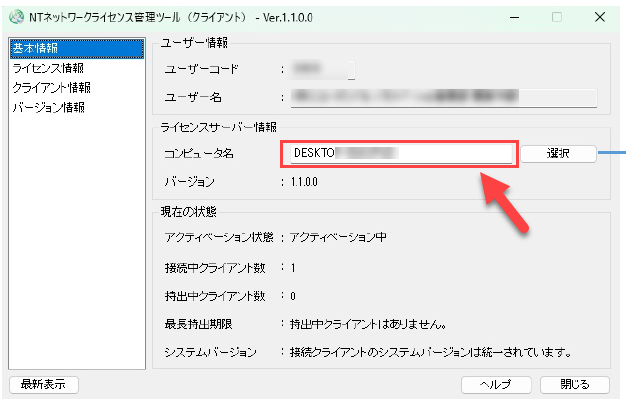Minimize the license tool window
The width and height of the screenshot is (626, 399).
(x=515, y=17)
